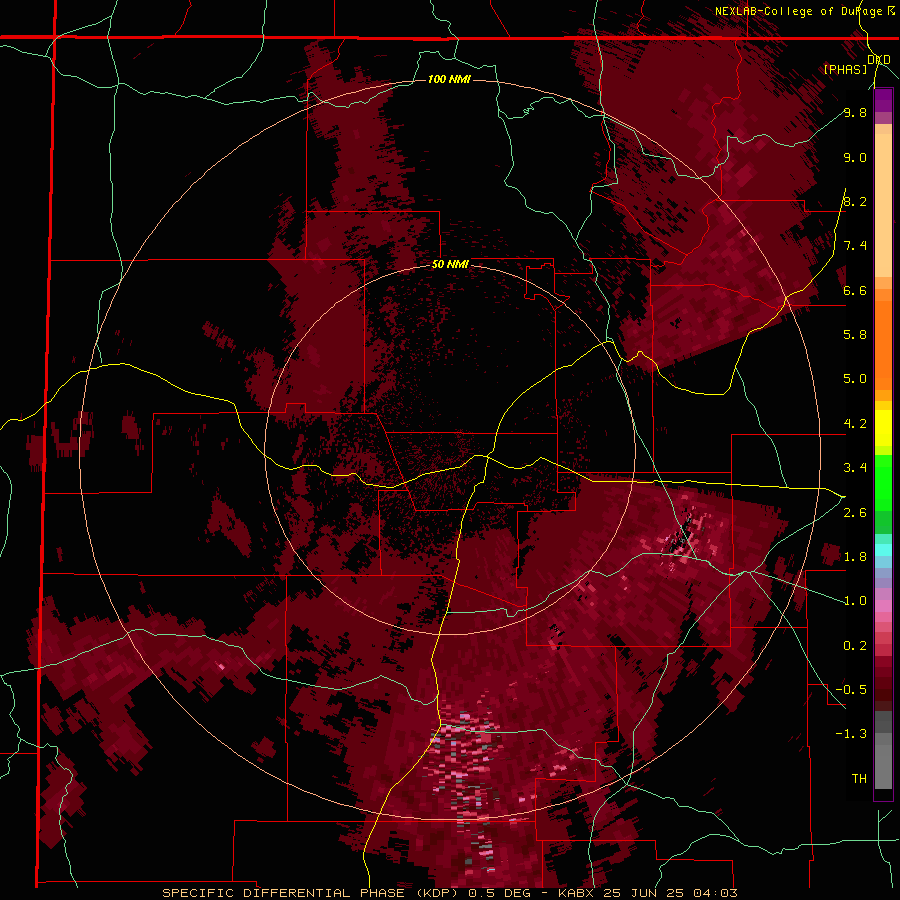Click the 9.8 value on color scale
Image resolution: width=900 pixels, height=900 pixels.
(855, 112)
